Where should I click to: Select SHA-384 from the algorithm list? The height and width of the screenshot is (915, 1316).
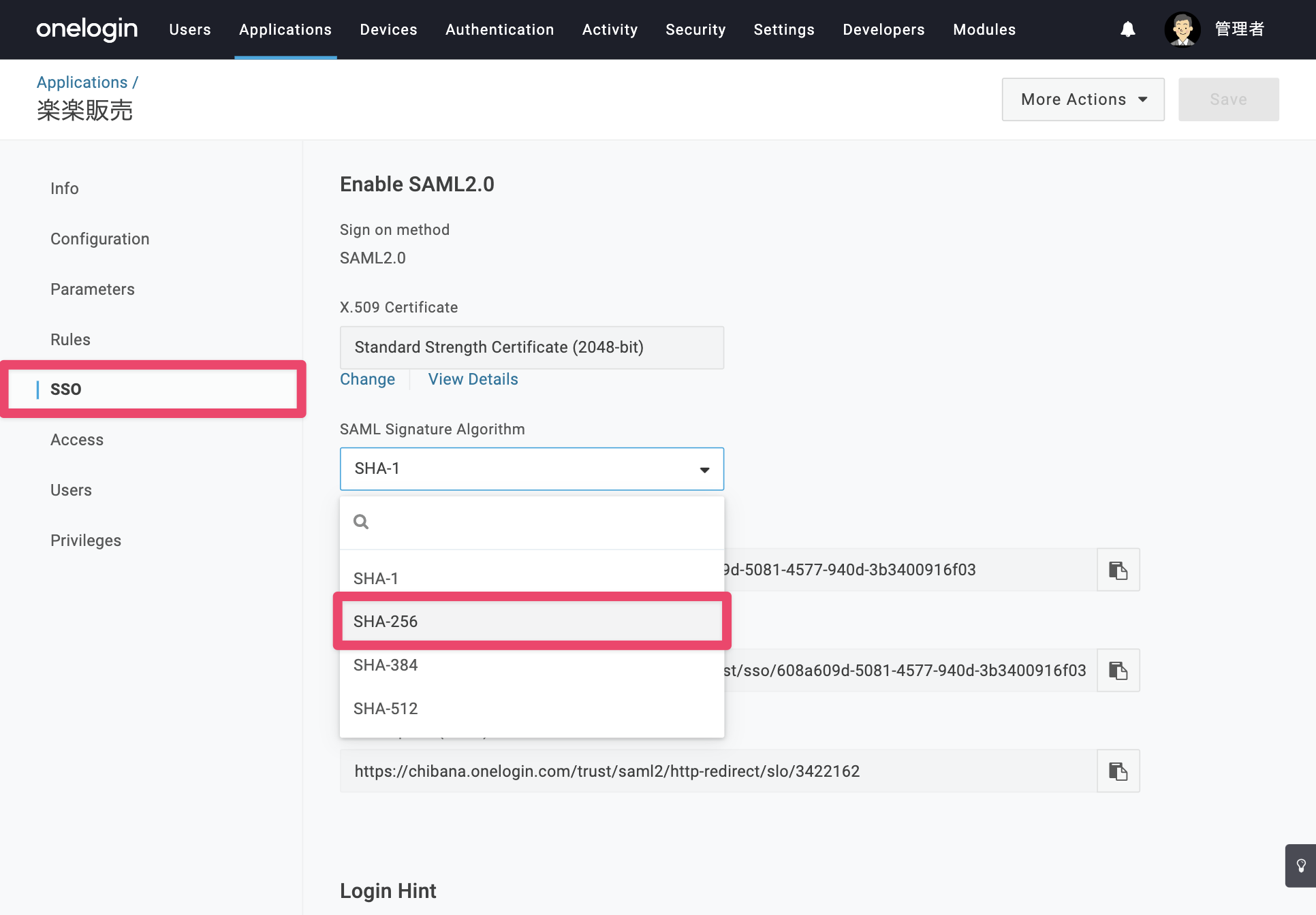(532, 665)
